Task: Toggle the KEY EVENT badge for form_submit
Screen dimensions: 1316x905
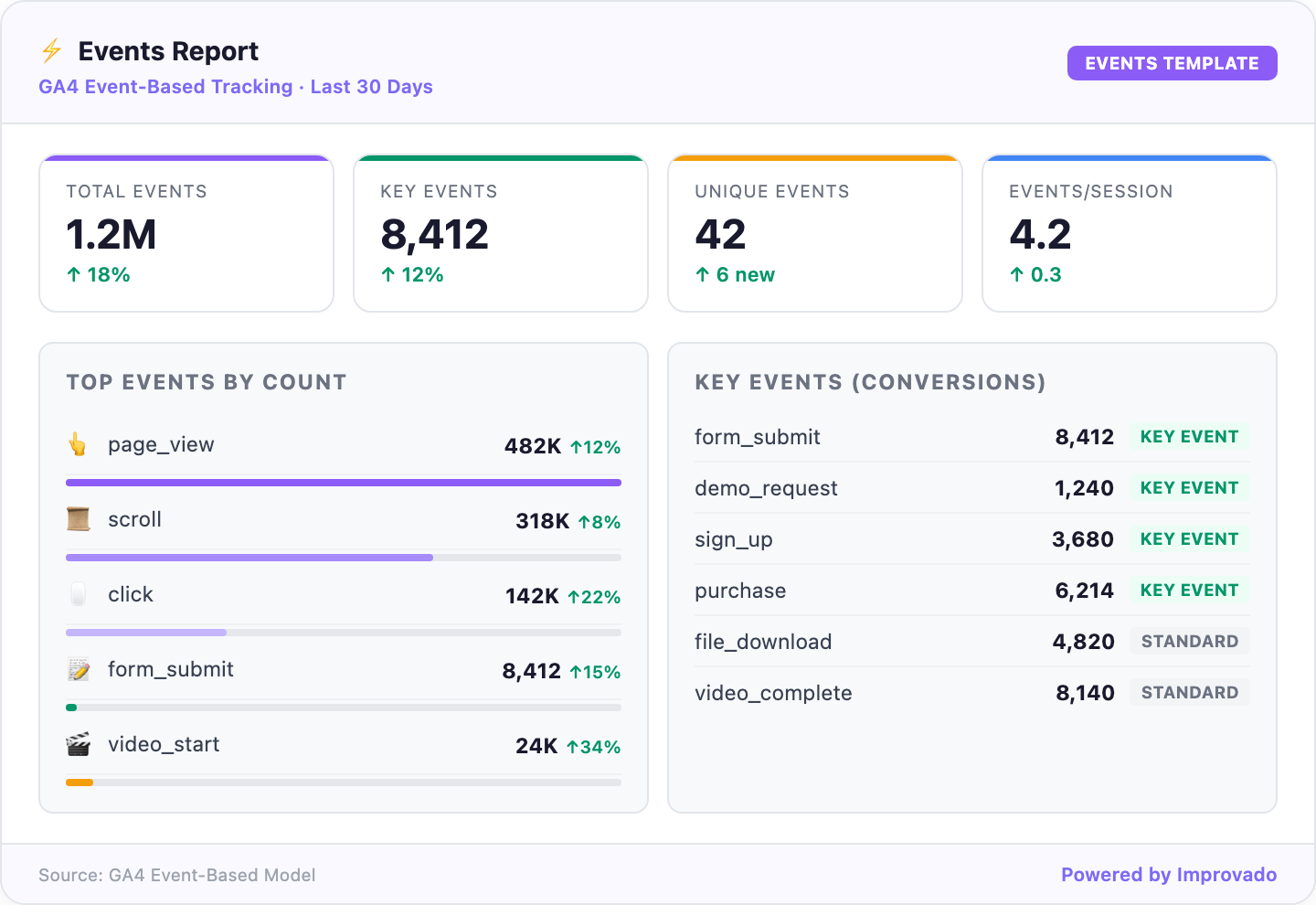Action: click(x=1190, y=437)
